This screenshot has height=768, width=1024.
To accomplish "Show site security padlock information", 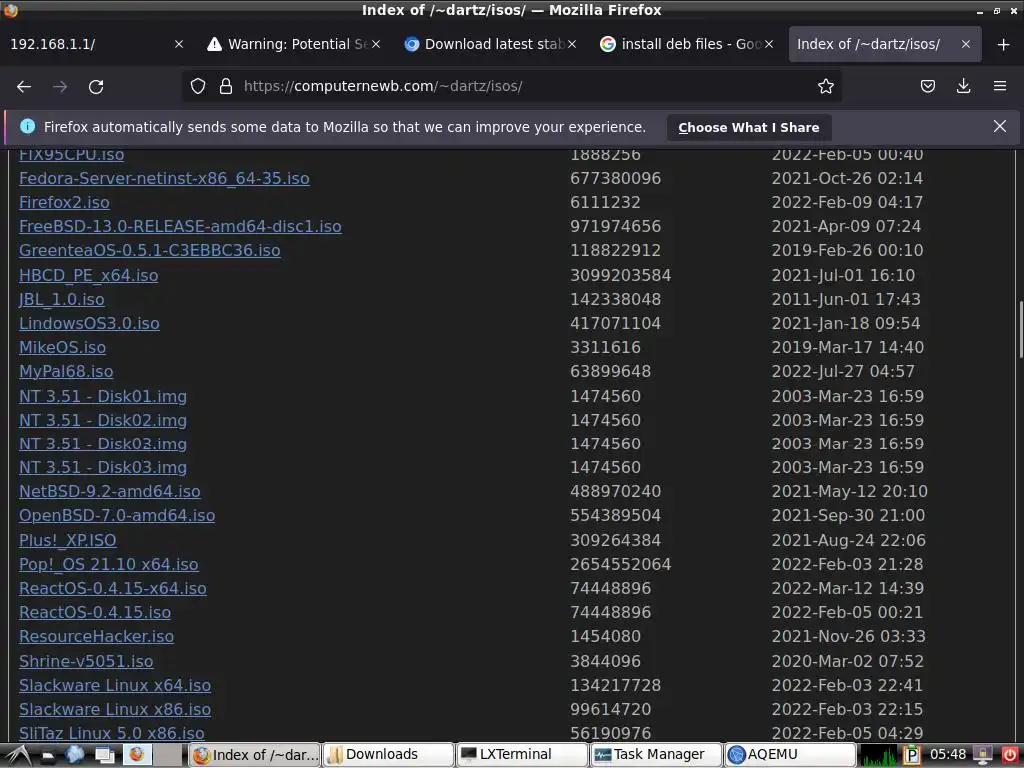I will pyautogui.click(x=226, y=86).
